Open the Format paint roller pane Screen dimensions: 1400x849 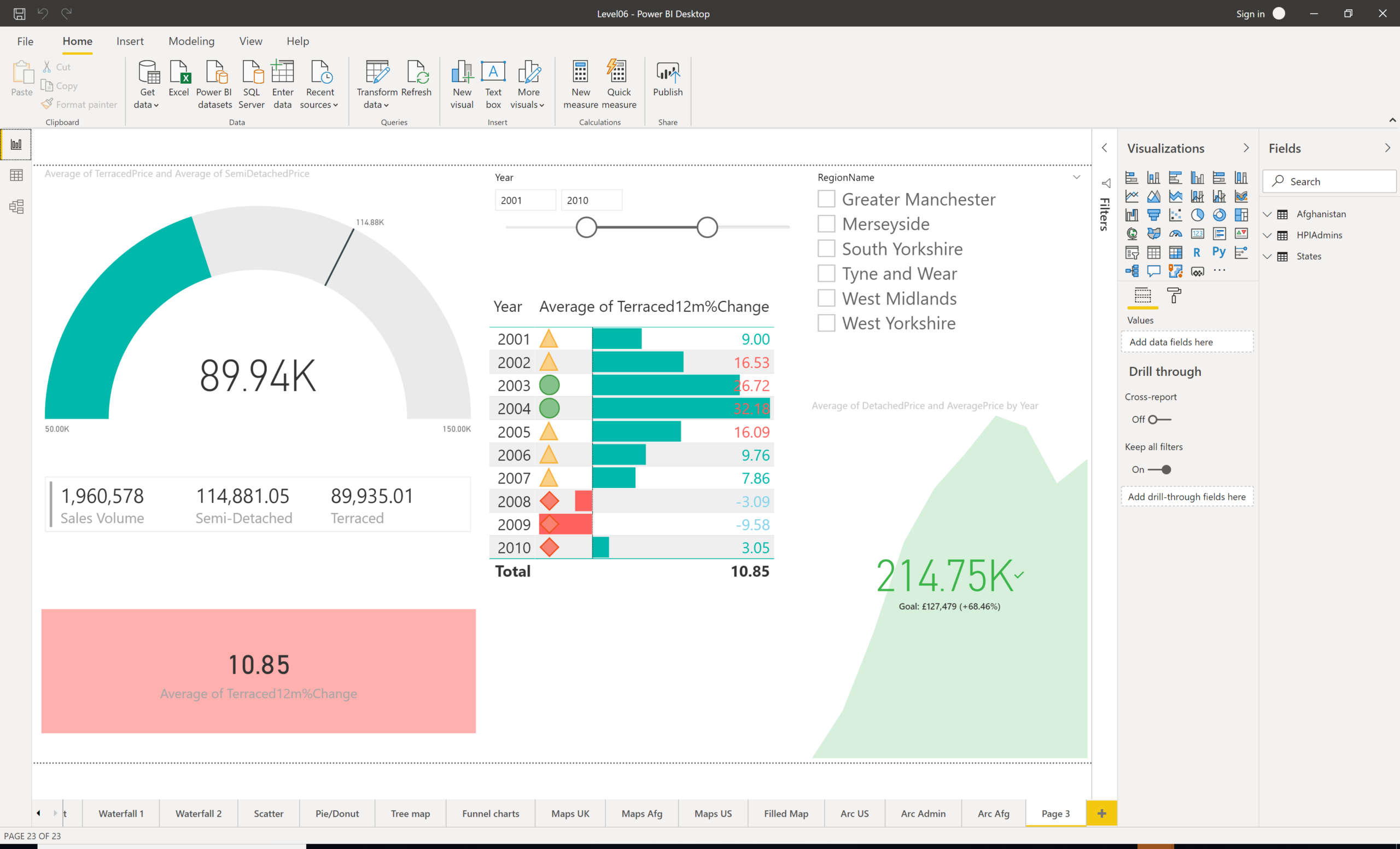(x=1173, y=295)
